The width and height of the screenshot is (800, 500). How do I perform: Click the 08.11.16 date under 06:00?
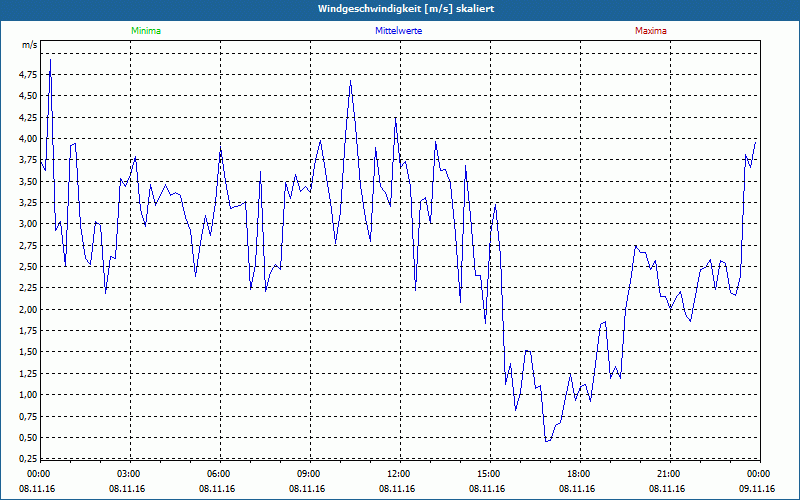(x=217, y=489)
